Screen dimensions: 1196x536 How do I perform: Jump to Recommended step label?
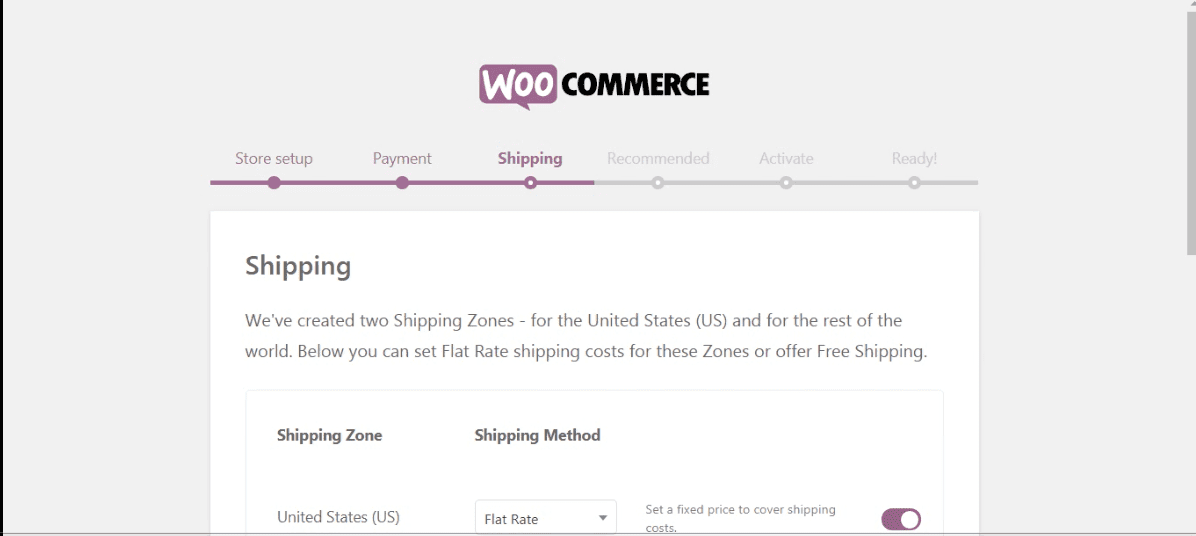tap(658, 159)
